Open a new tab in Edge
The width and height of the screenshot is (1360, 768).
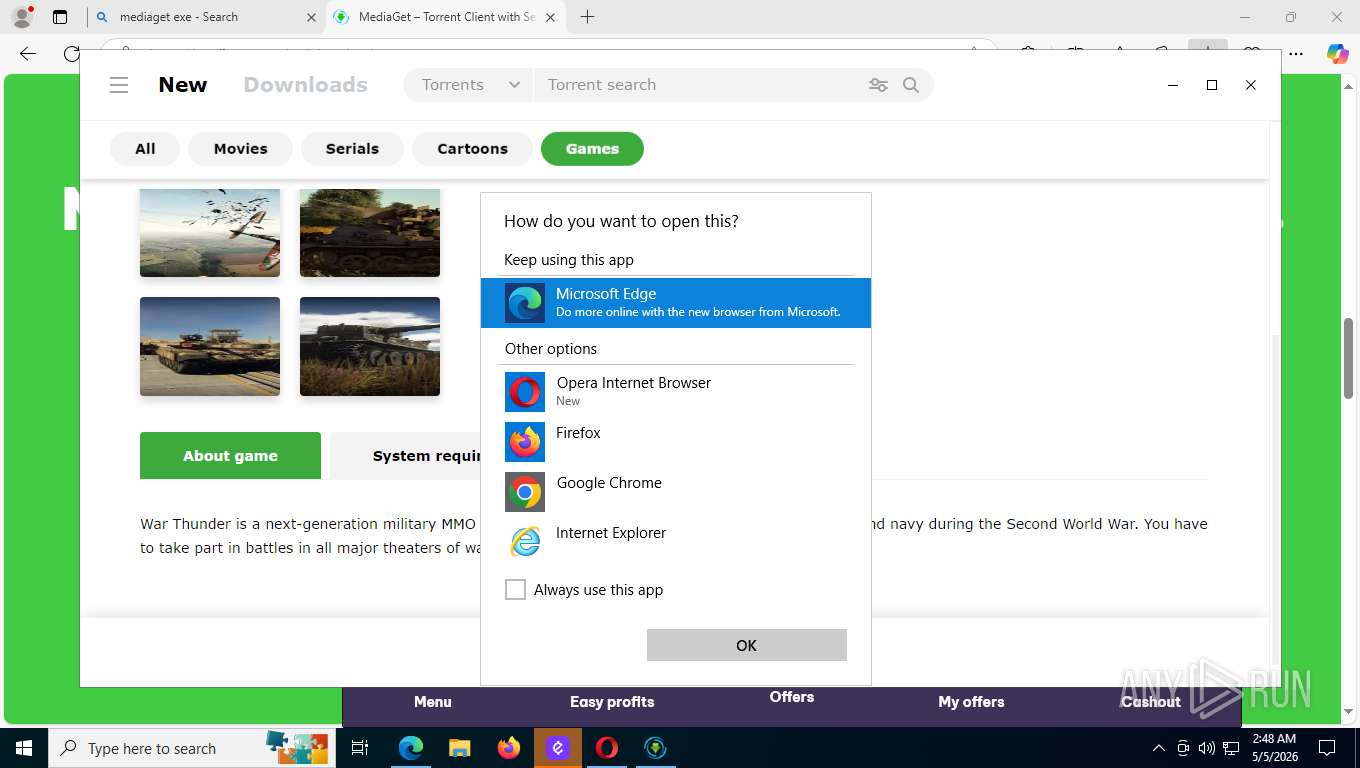coord(587,17)
